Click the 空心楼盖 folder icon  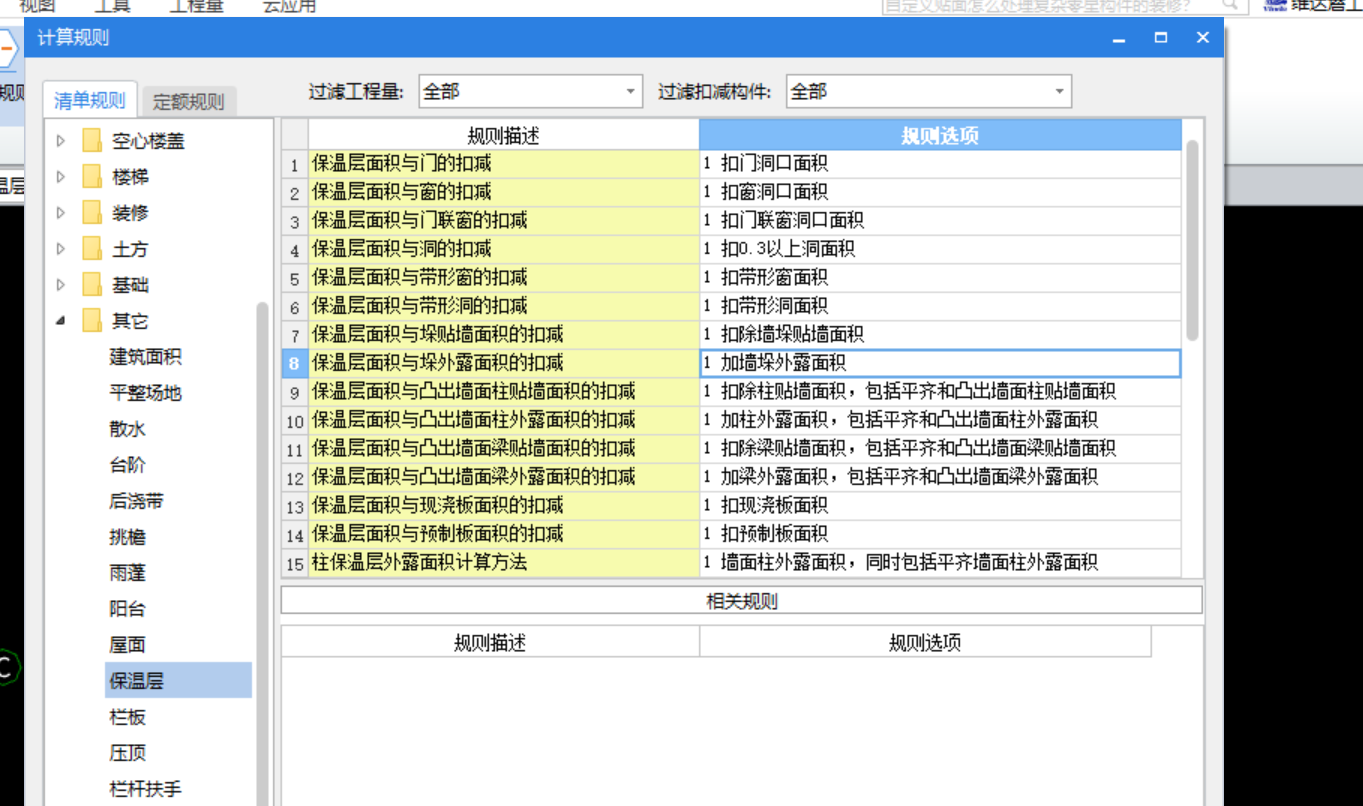point(92,141)
